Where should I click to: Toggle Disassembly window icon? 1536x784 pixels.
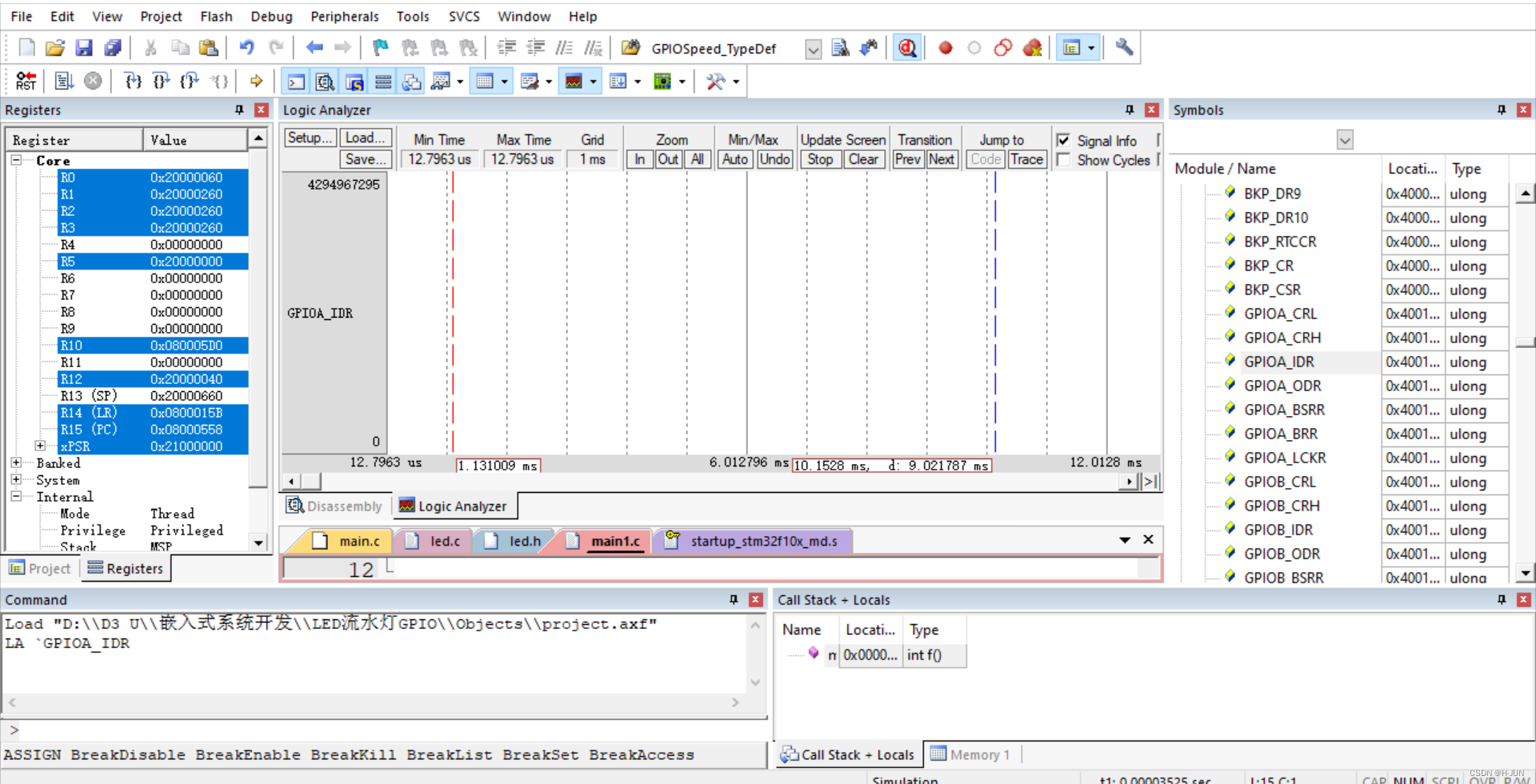(x=325, y=82)
